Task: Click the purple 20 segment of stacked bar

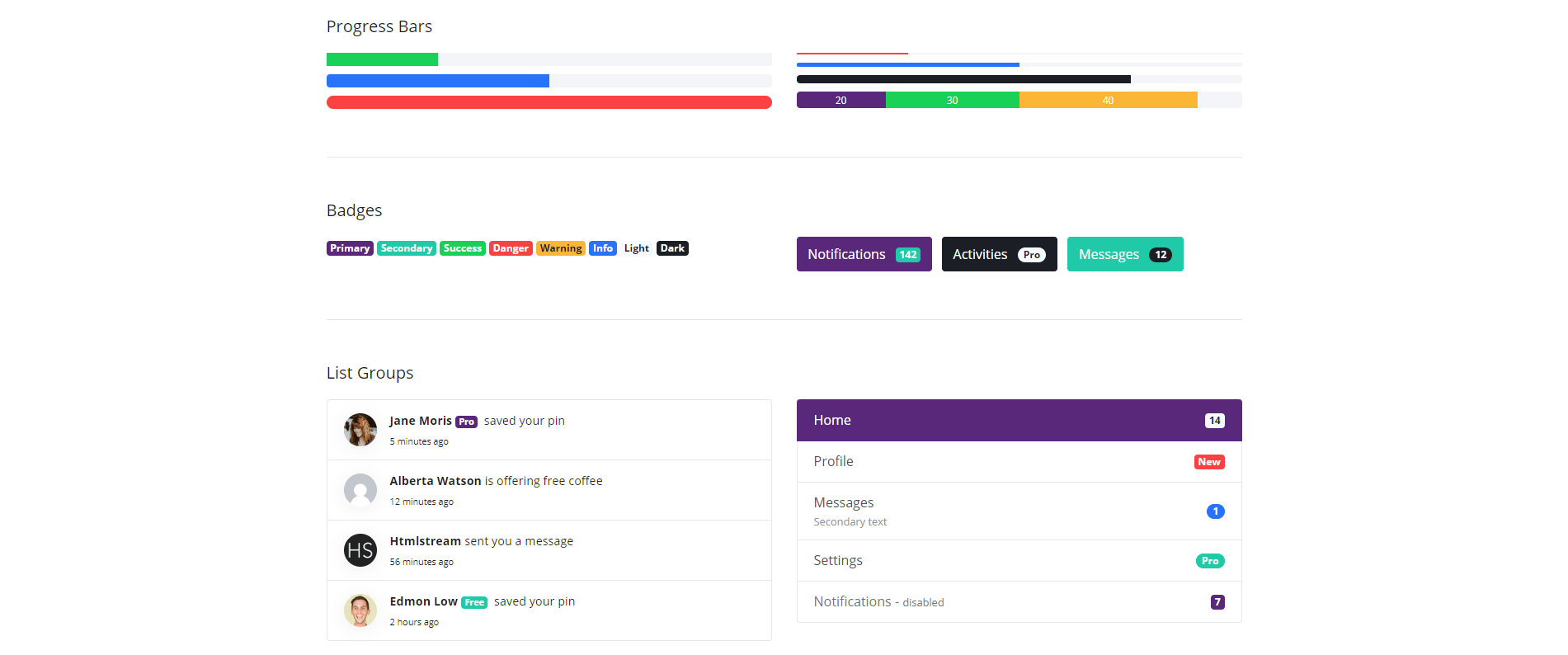Action: click(841, 100)
